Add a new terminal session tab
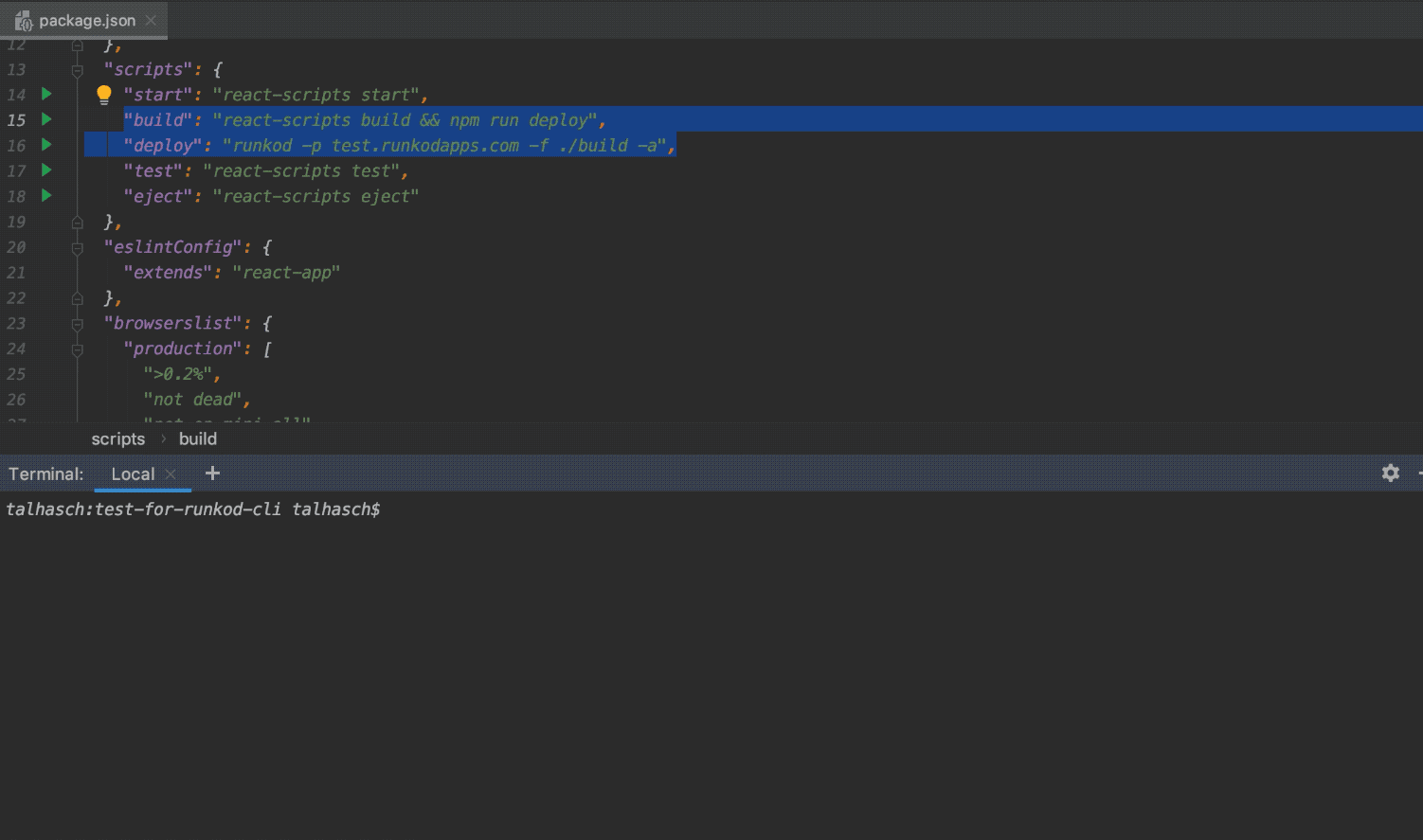1423x840 pixels. [212, 473]
